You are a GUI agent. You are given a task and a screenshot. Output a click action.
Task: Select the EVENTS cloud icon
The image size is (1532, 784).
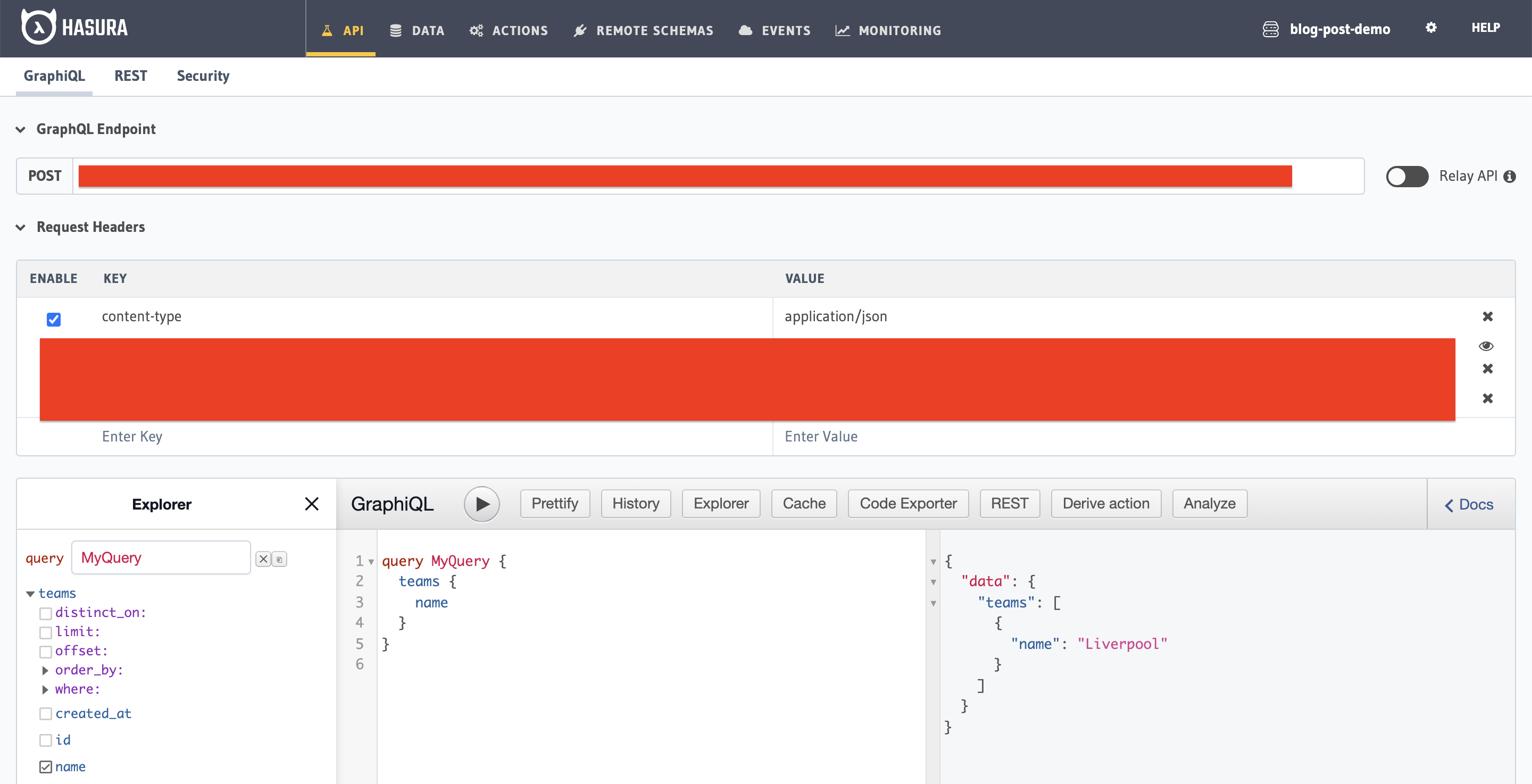click(x=746, y=30)
